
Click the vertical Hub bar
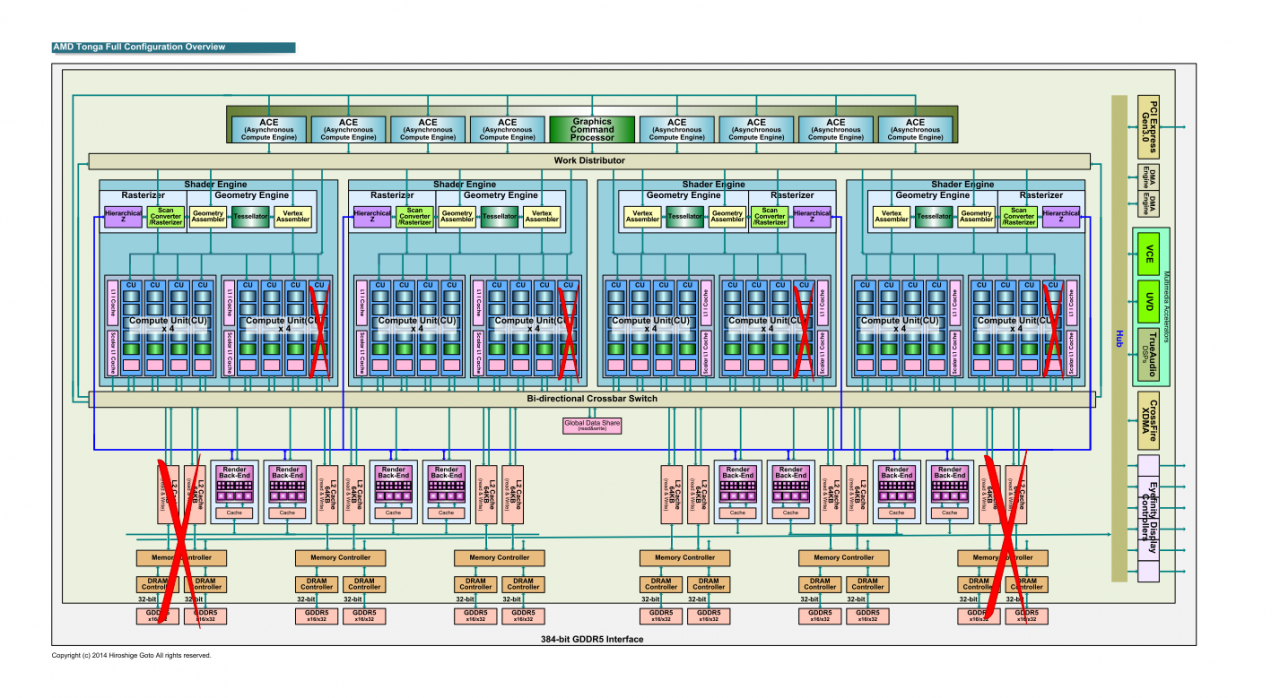[x=1119, y=338]
